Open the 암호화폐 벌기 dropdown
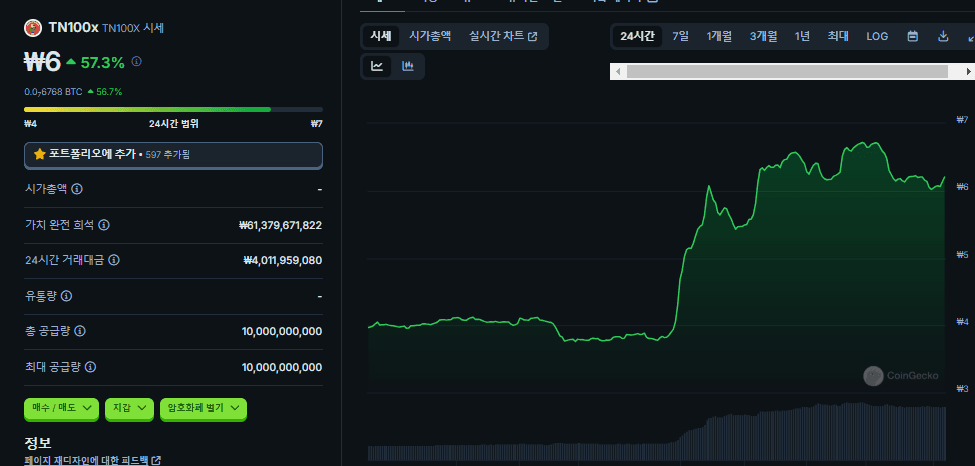 [202, 408]
